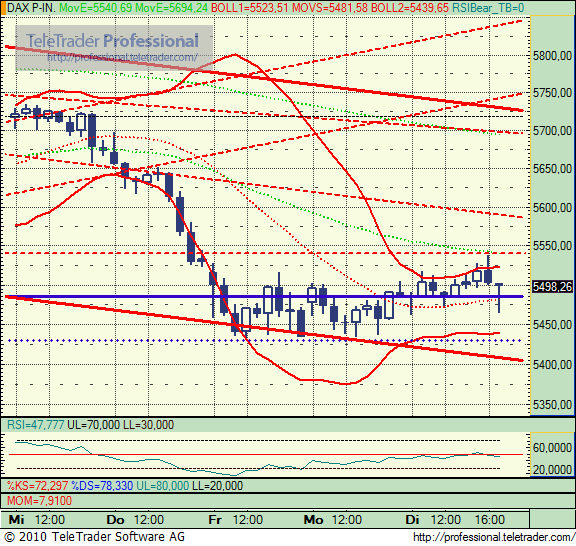Click the 16:00 time axis label
Viewport: 576px width, 546px height.
pyautogui.click(x=490, y=520)
